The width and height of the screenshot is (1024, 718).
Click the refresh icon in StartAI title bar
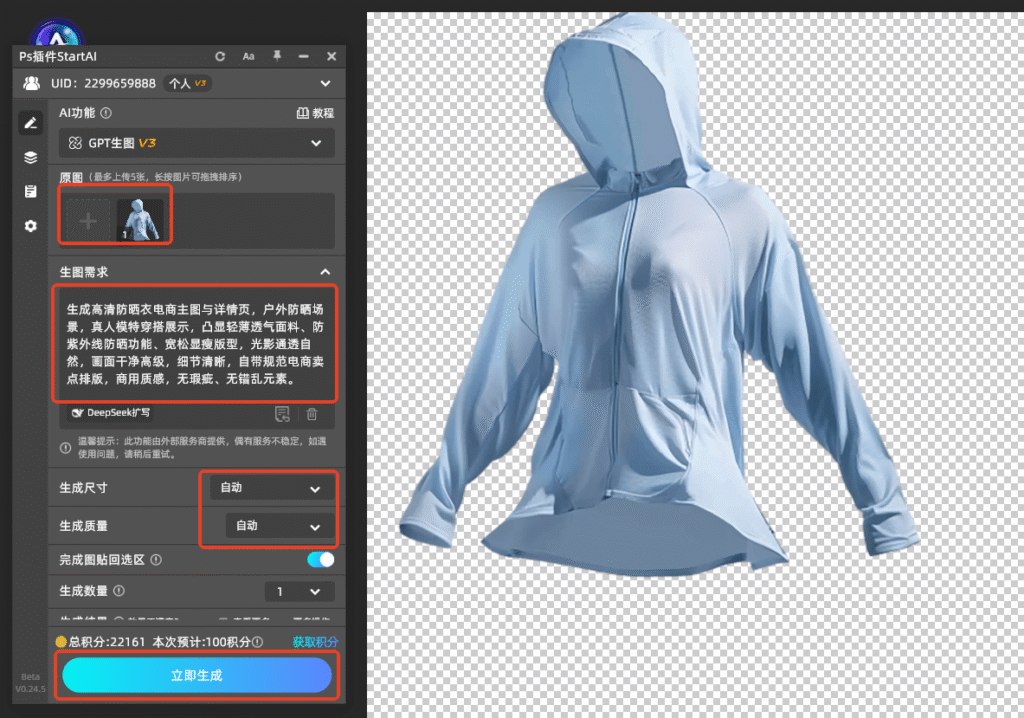point(220,57)
